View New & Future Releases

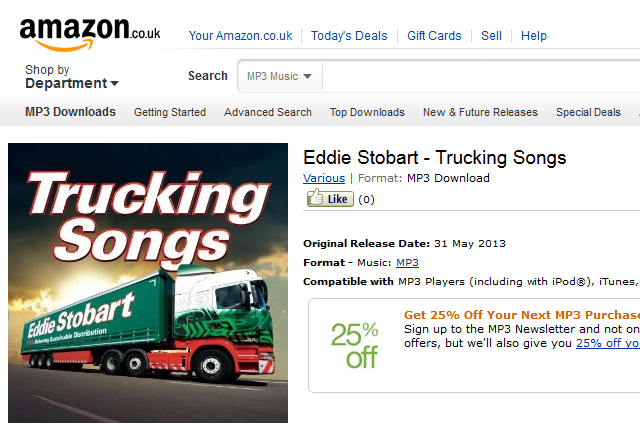480,112
